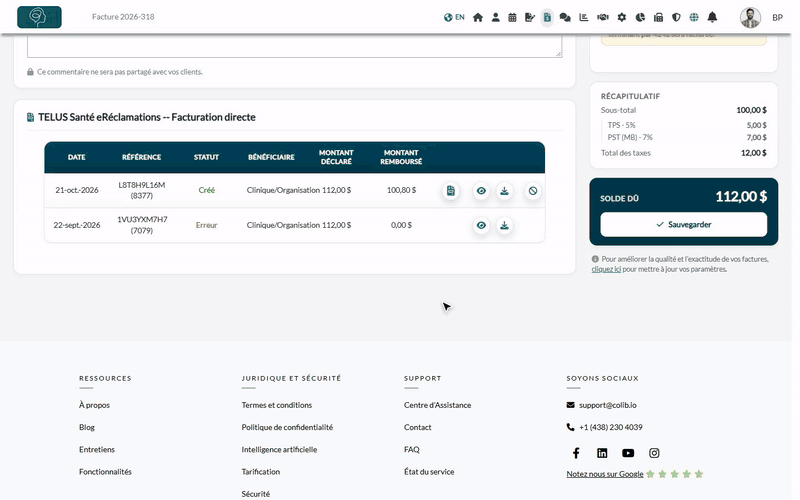Open the Blog footer link

[x=87, y=427]
